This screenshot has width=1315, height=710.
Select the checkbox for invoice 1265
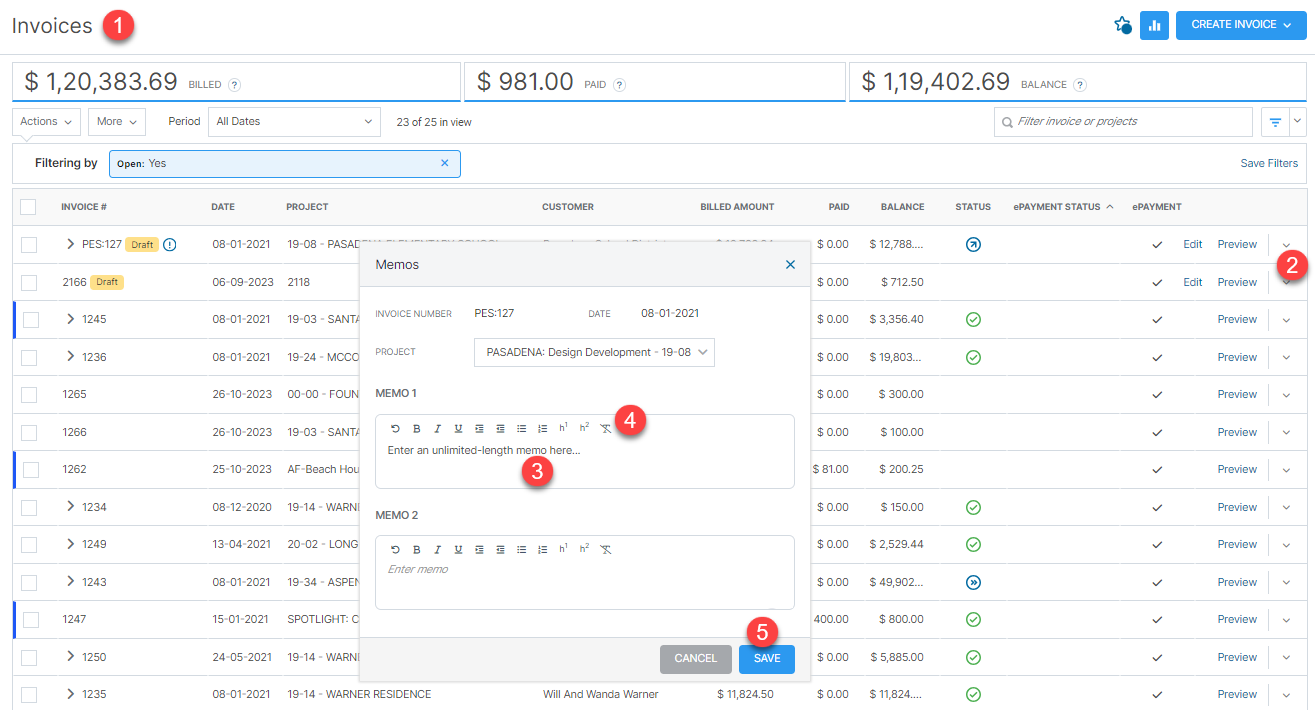(28, 394)
